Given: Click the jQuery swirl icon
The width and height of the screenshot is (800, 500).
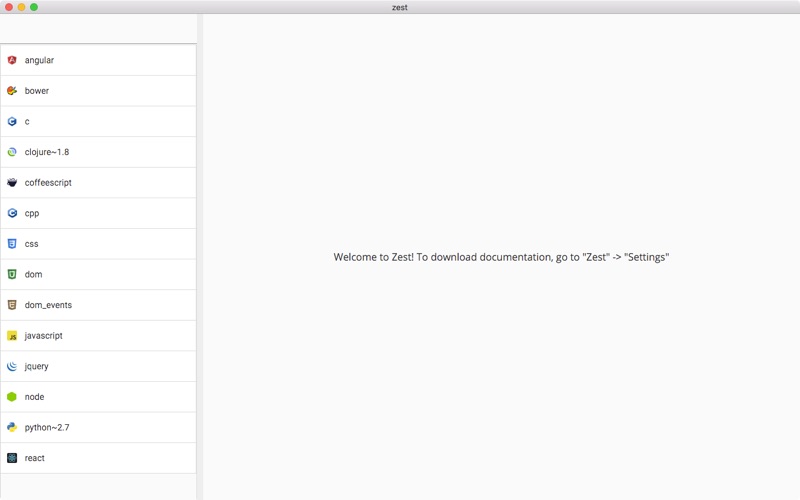Looking at the screenshot, I should [x=12, y=366].
